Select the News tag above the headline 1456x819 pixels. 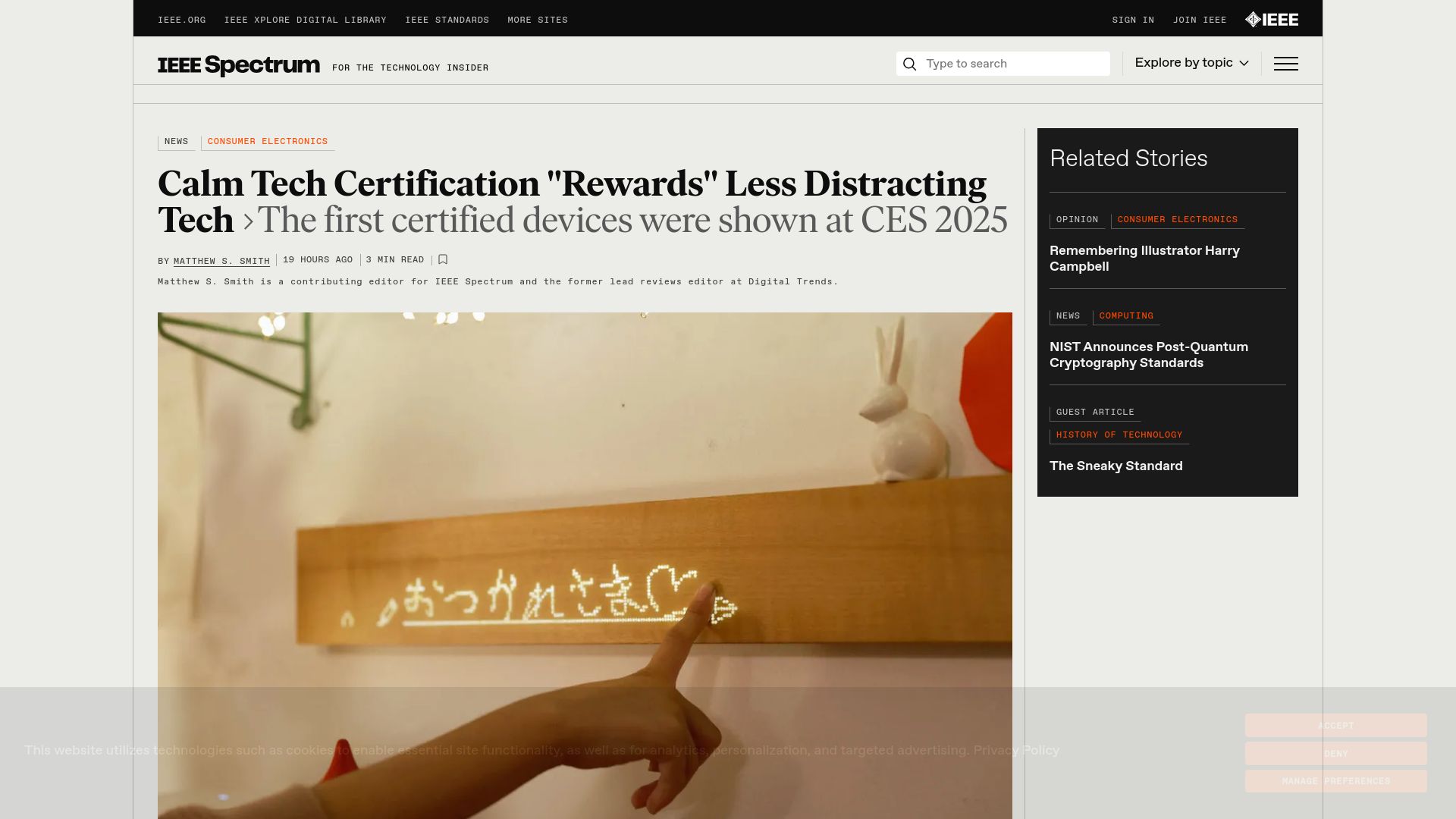pos(177,142)
